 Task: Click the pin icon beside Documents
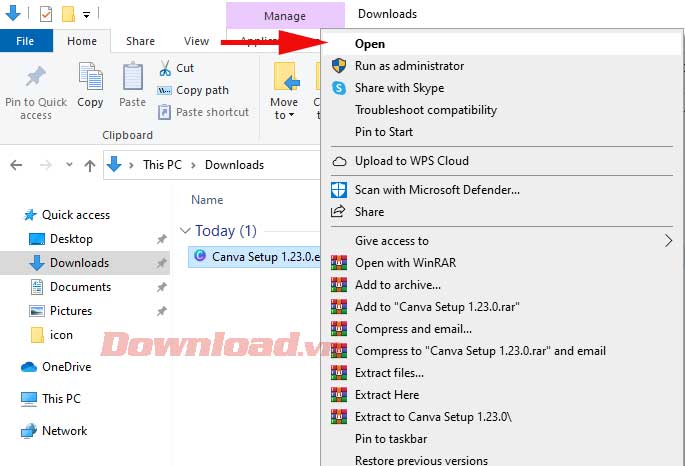pyautogui.click(x=162, y=287)
